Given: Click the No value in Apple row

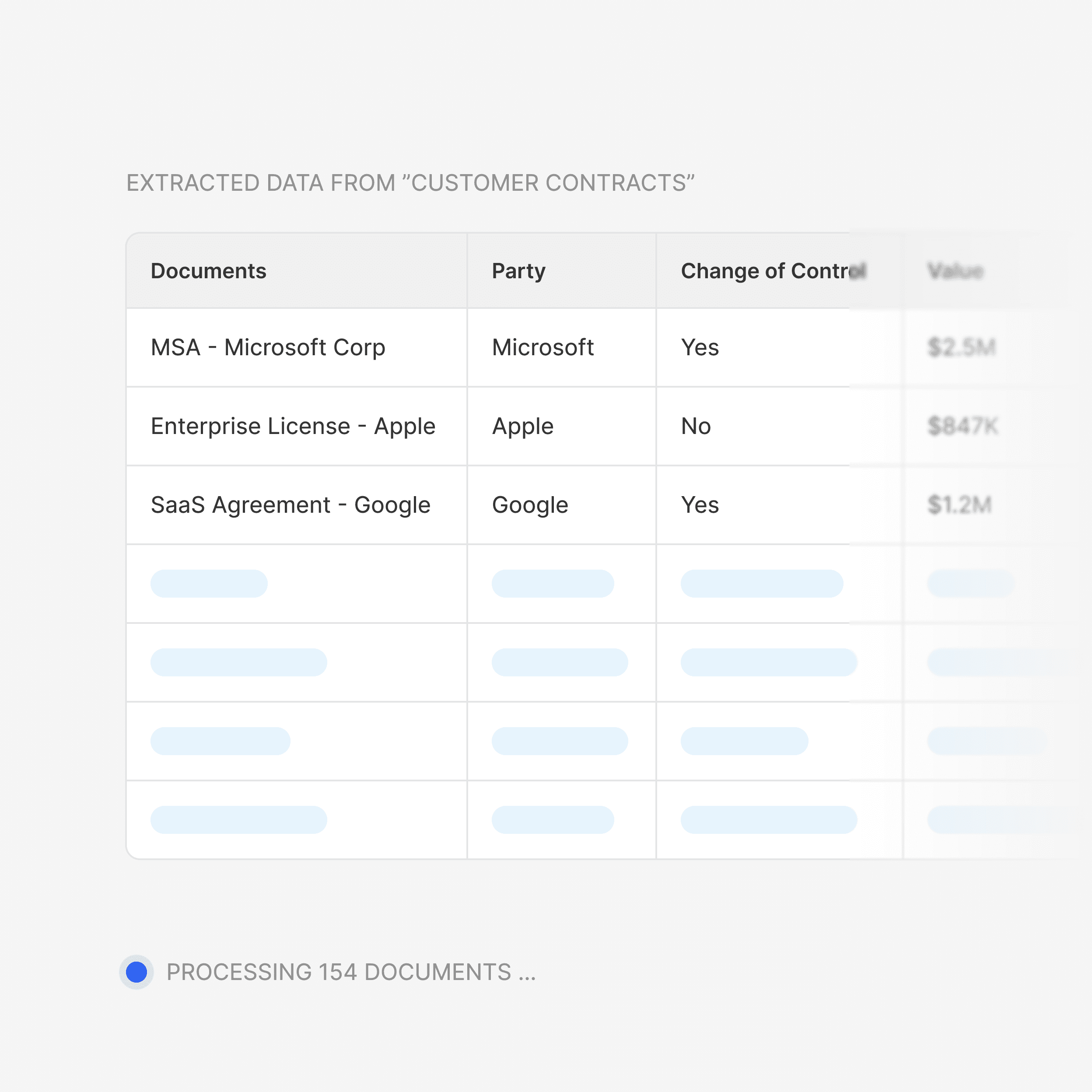Looking at the screenshot, I should coord(696,426).
